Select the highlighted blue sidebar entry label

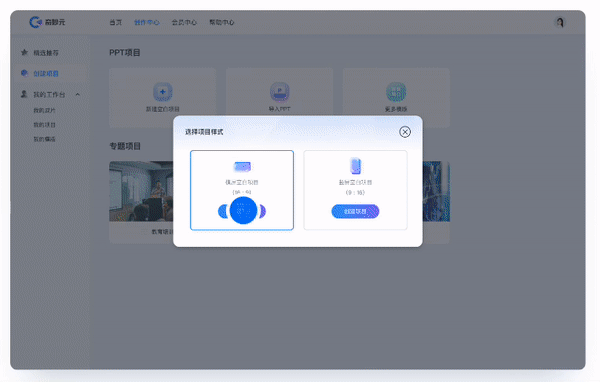46,73
